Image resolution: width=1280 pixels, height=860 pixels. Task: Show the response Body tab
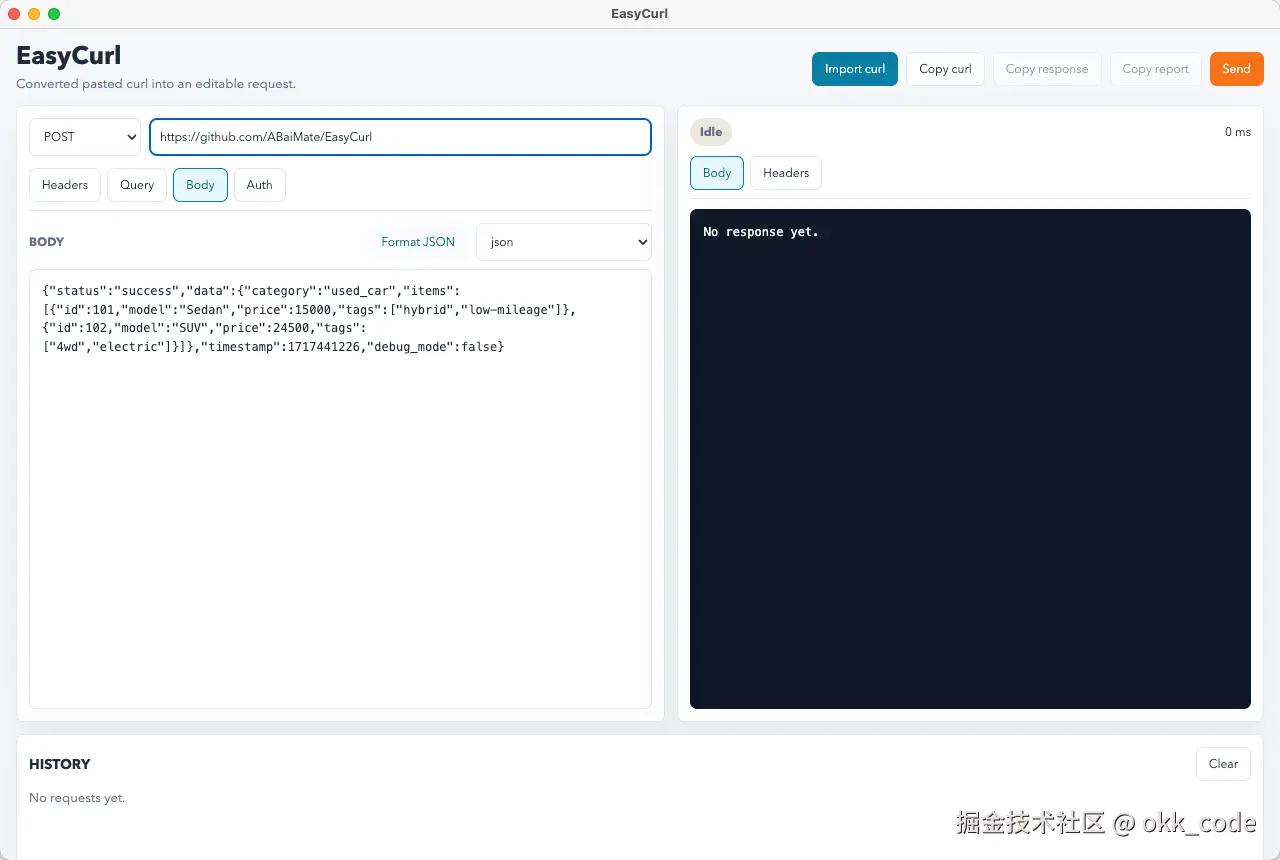tap(717, 173)
